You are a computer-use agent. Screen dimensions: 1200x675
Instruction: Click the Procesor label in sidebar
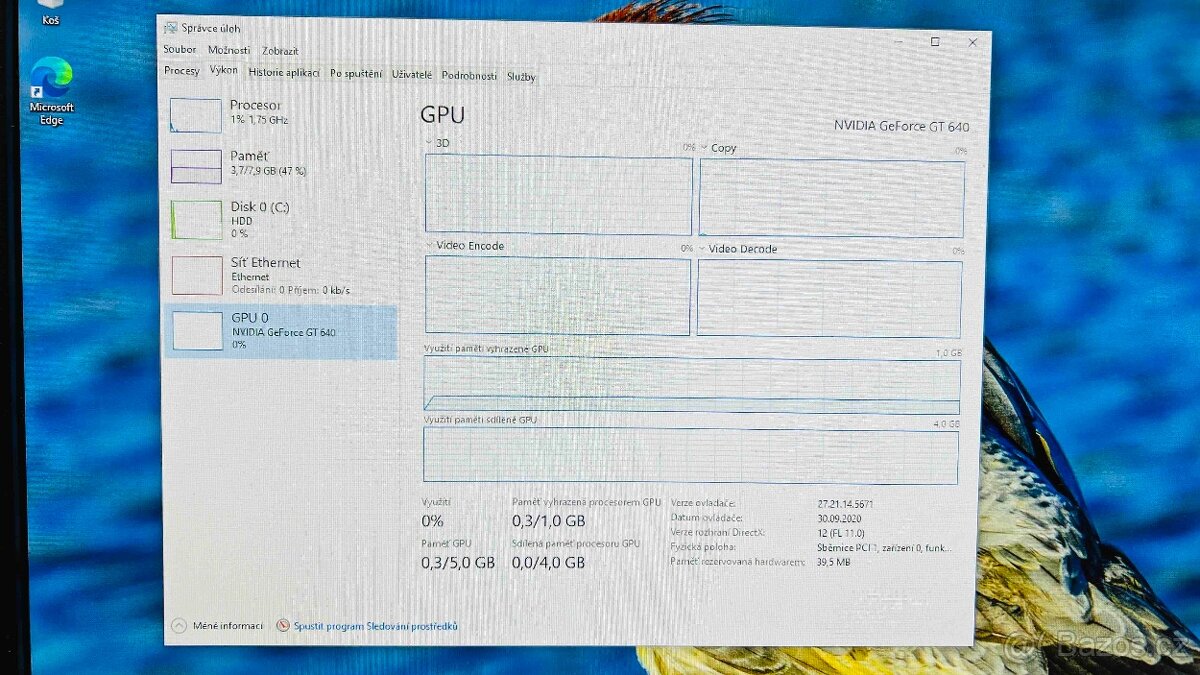255,105
